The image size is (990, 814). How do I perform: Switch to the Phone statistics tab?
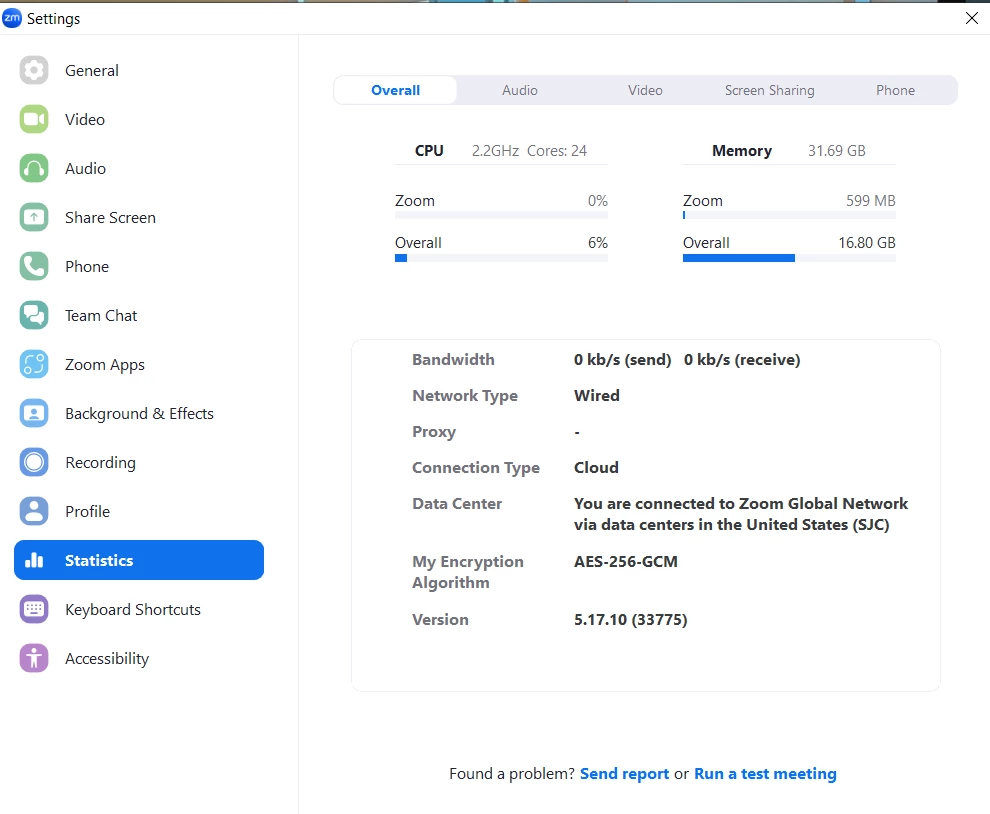(x=895, y=90)
